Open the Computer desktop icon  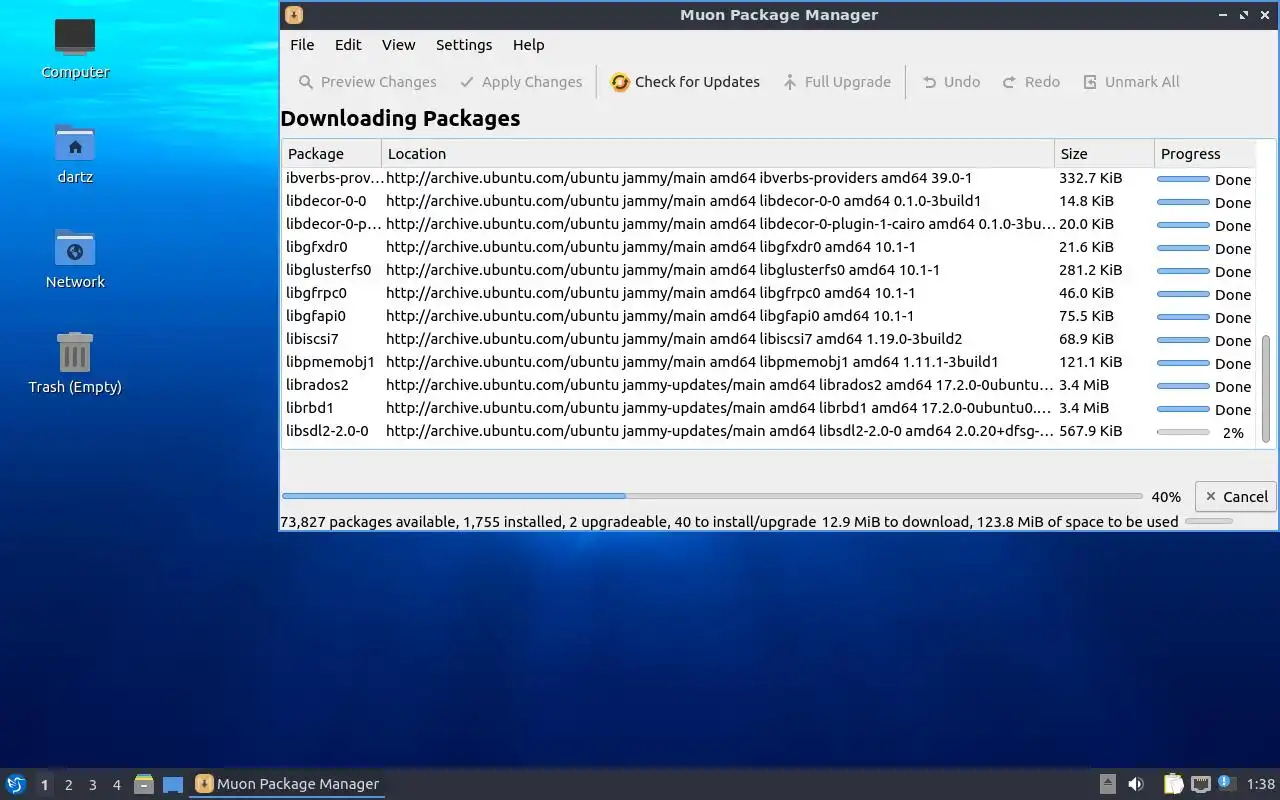point(75,48)
